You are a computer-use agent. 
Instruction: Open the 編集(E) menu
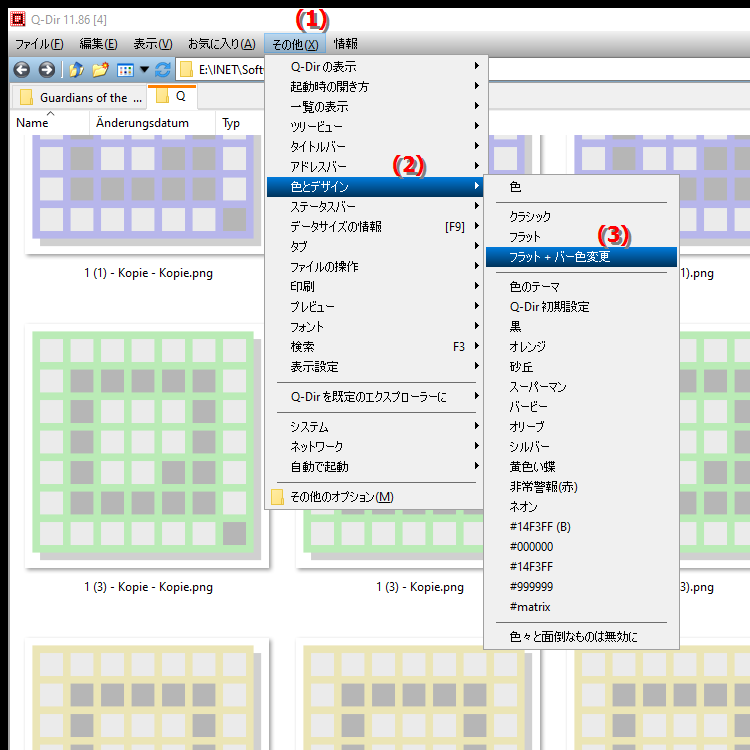point(99,44)
